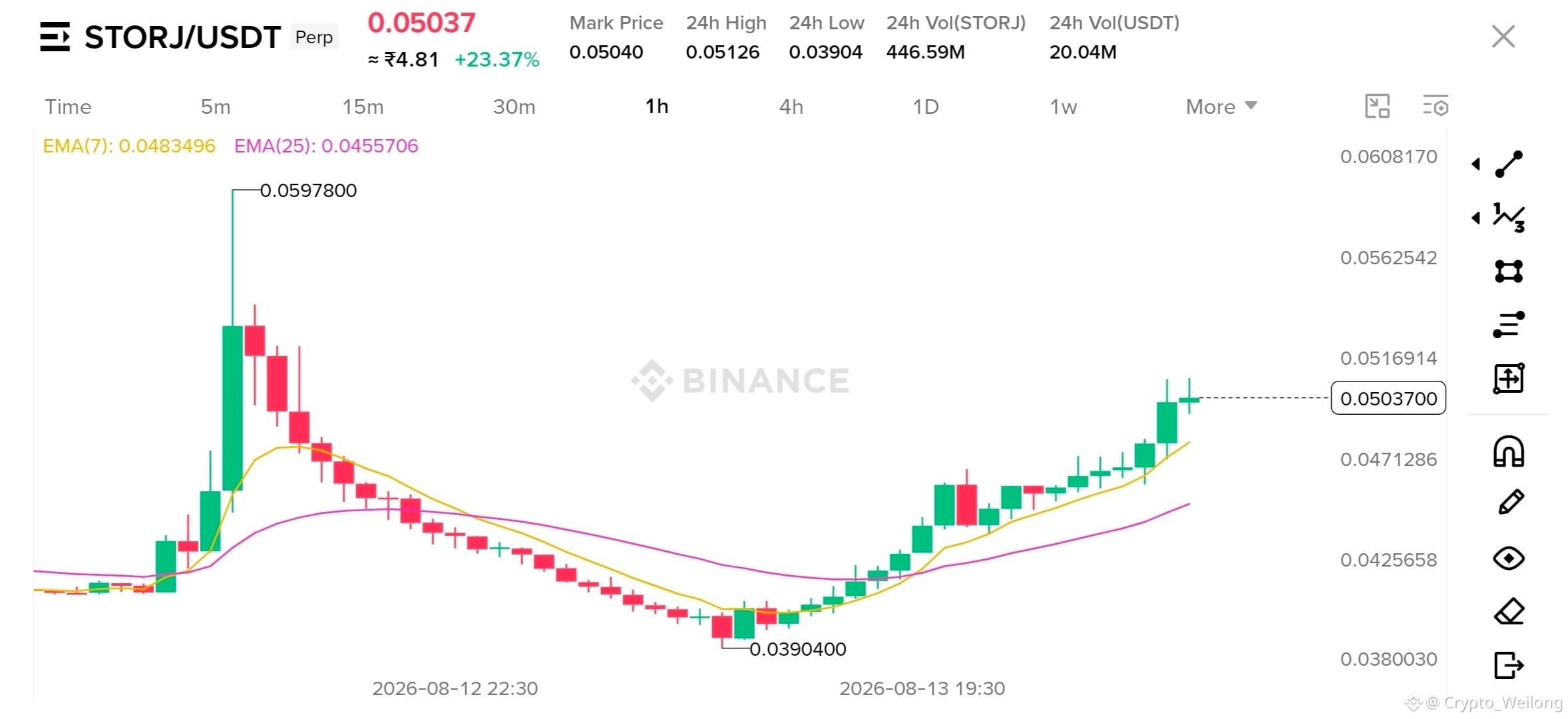Toggle the magnet snap mode
Image resolution: width=1568 pixels, height=719 pixels.
click(1508, 451)
